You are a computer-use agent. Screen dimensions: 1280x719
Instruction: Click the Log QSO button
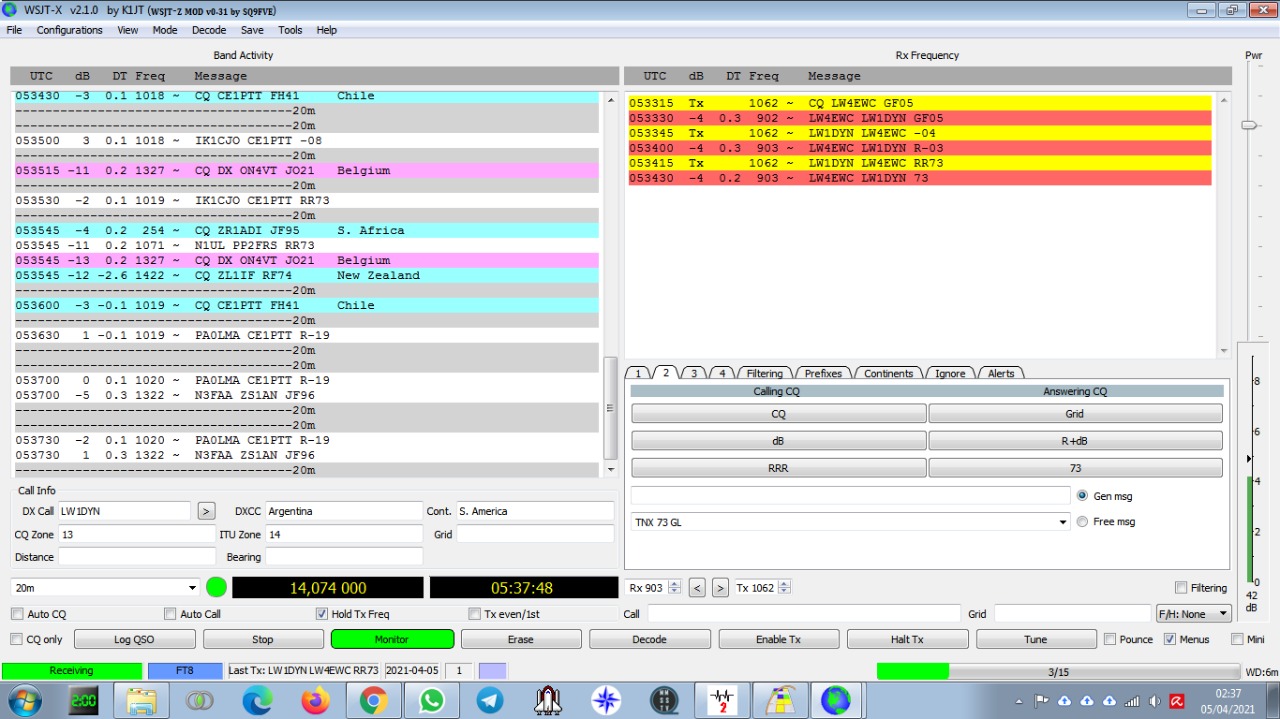tap(134, 639)
